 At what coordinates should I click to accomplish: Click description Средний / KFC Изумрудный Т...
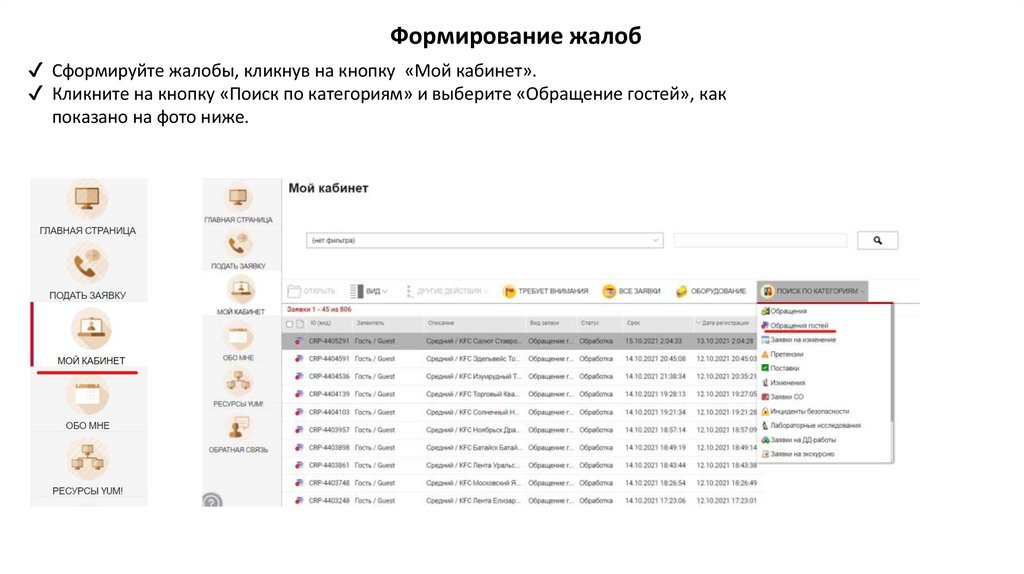point(474,377)
